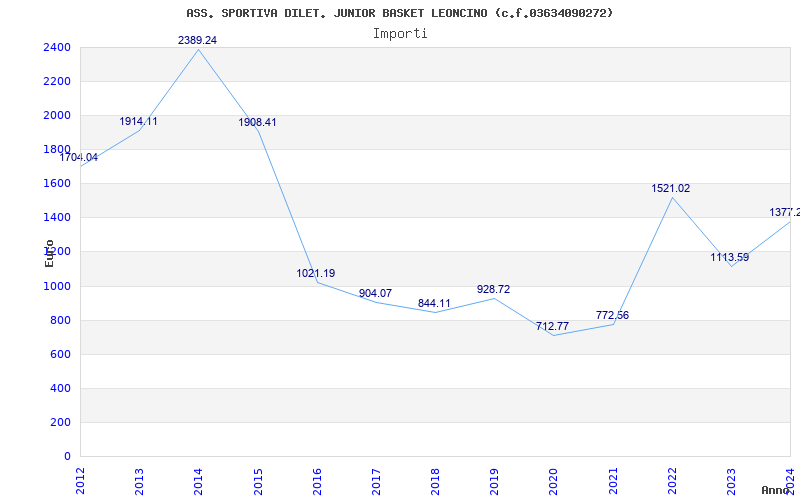Select the 2200 y-axis tick label
800x500 pixels.
pos(57,82)
